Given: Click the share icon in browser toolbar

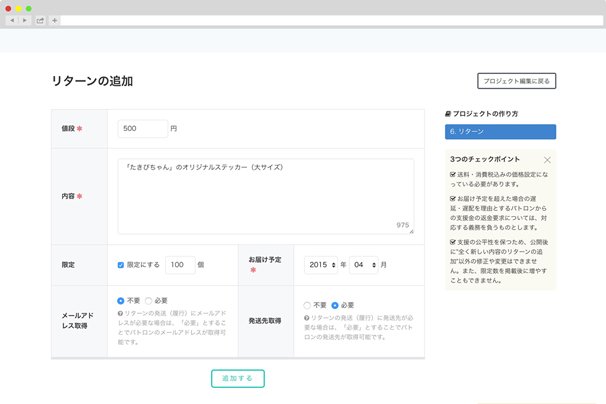Looking at the screenshot, I should click(40, 20).
